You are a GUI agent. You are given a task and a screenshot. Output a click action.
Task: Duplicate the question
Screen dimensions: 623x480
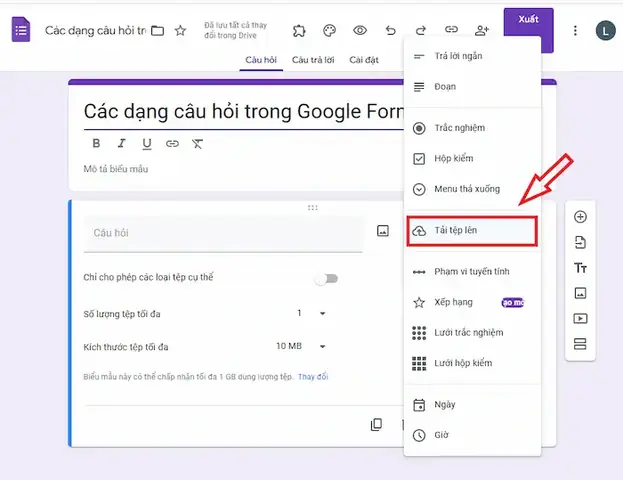[x=376, y=425]
